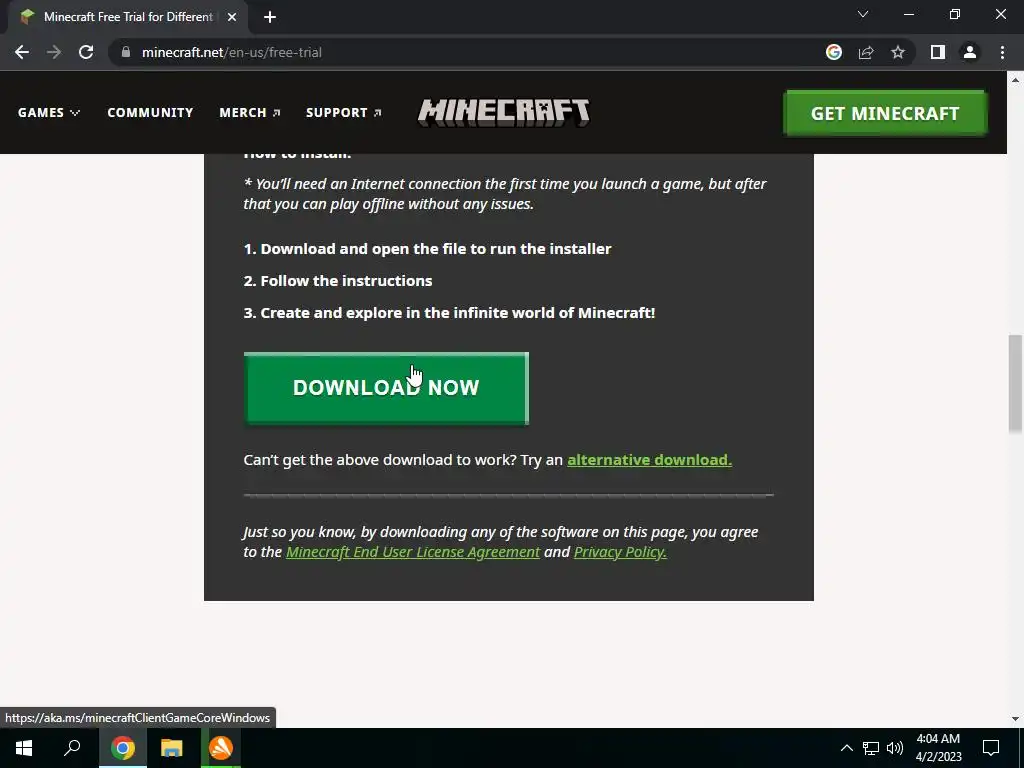
Task: Close the Minecraft Free Trial tab
Action: (x=232, y=17)
